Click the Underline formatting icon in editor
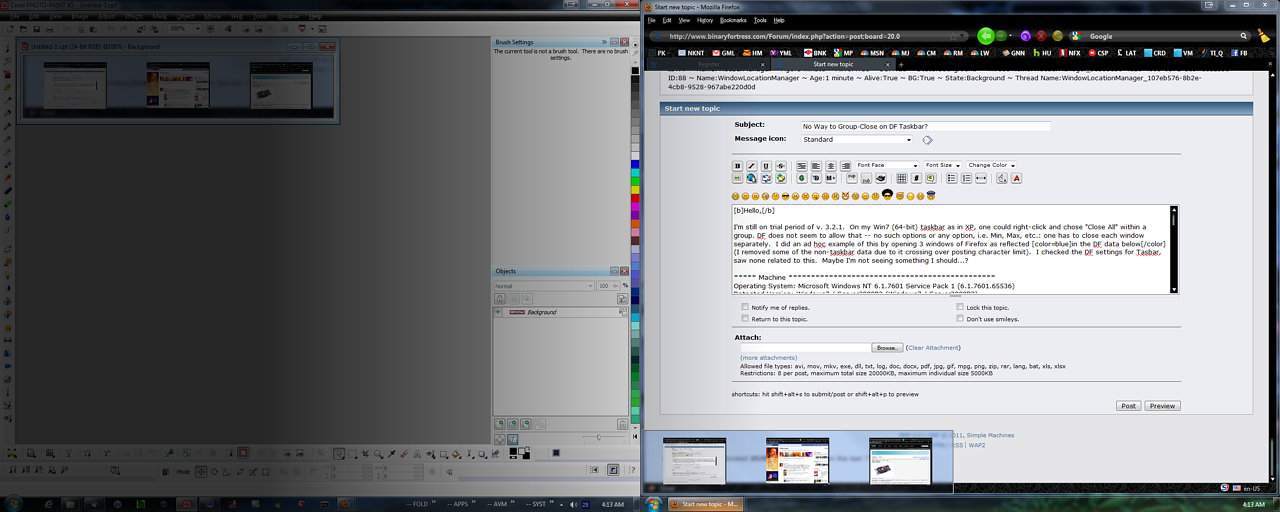The height and width of the screenshot is (512, 1280). point(766,166)
